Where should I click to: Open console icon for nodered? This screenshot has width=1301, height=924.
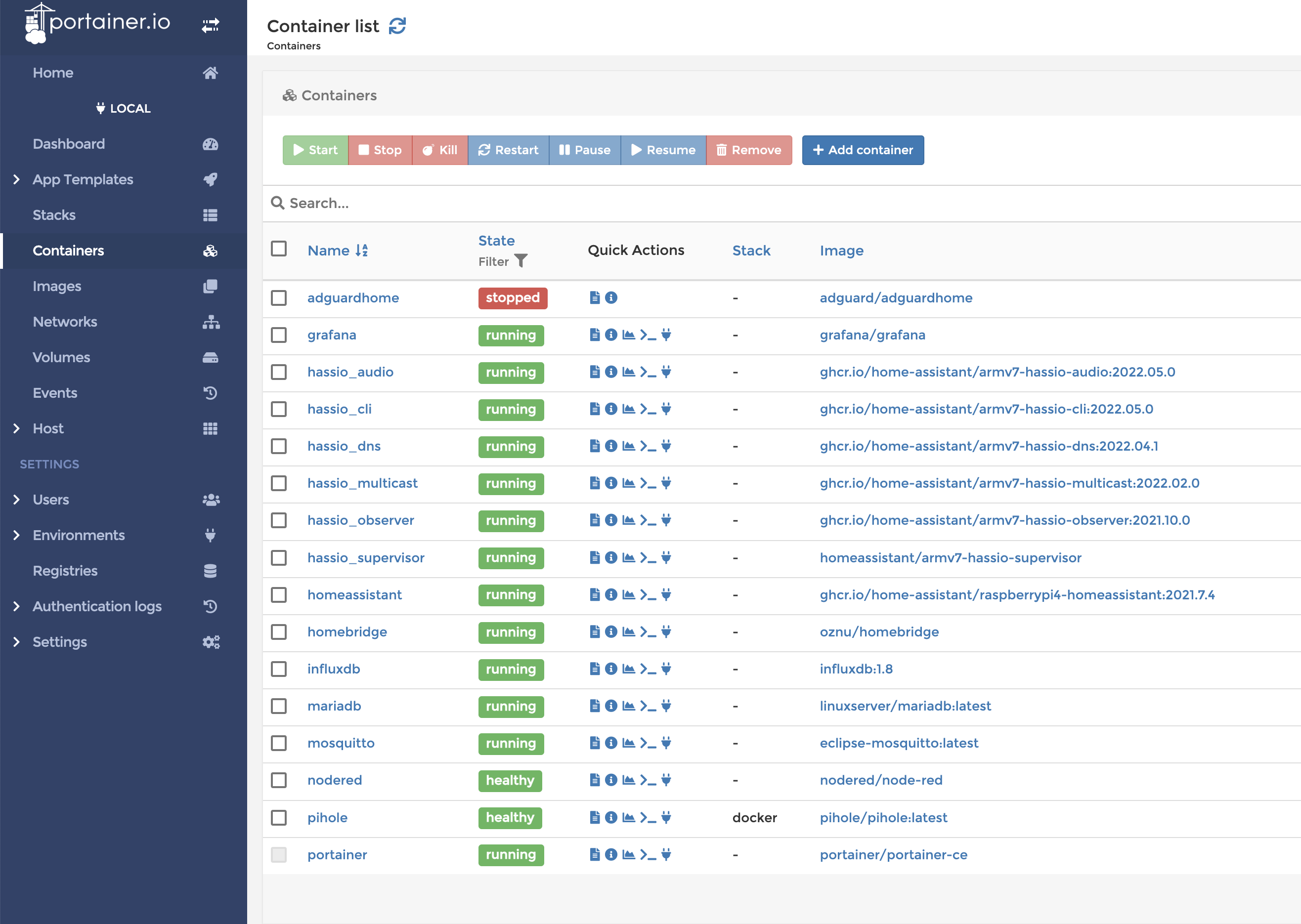click(x=648, y=780)
